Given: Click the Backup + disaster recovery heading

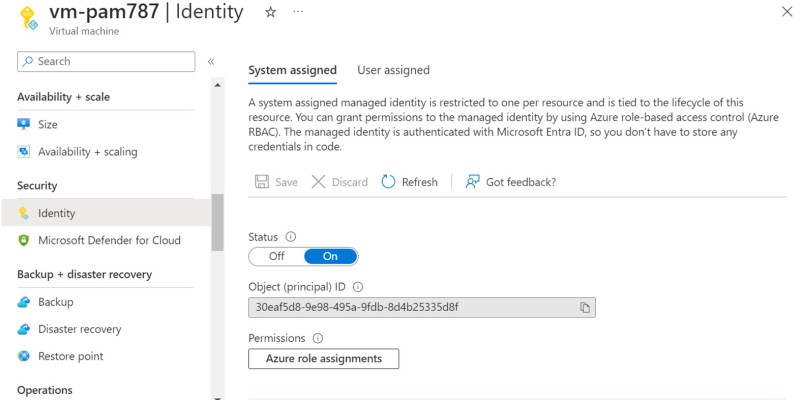Looking at the screenshot, I should 85,274.
